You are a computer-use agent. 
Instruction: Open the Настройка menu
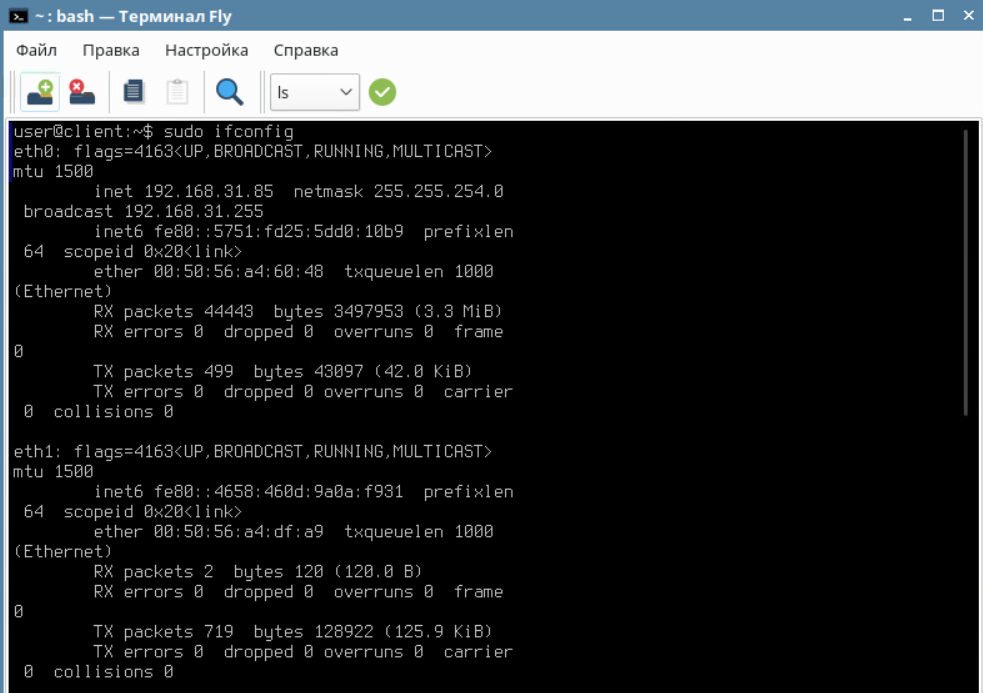click(x=206, y=50)
